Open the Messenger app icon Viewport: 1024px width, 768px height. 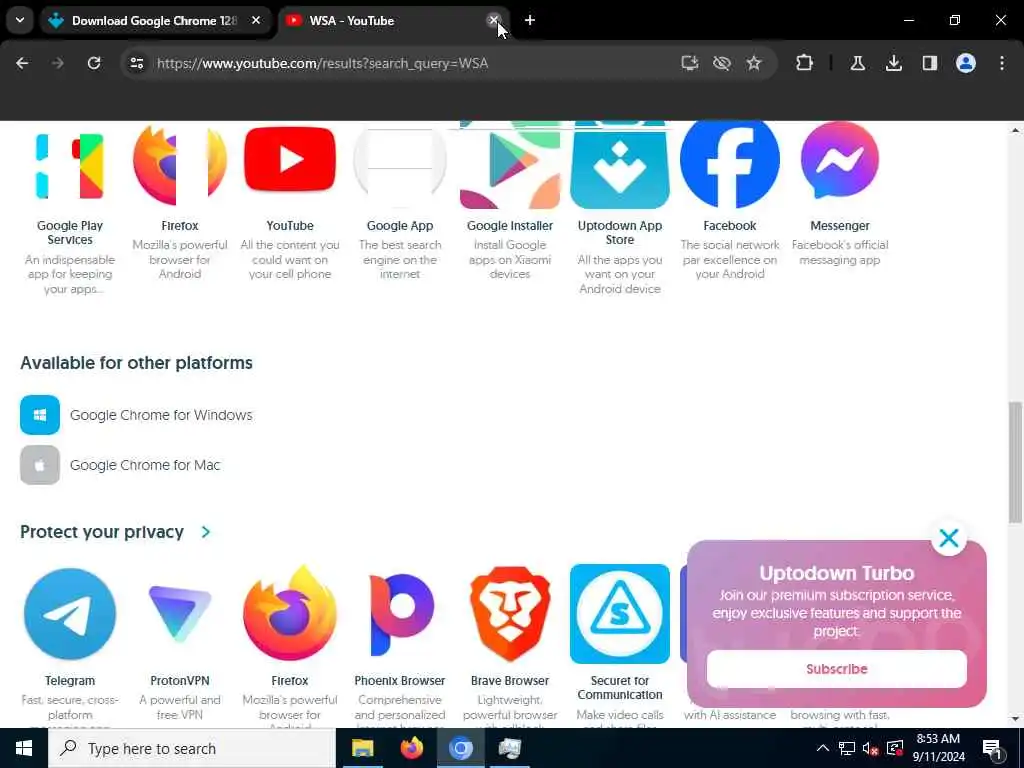coord(840,159)
